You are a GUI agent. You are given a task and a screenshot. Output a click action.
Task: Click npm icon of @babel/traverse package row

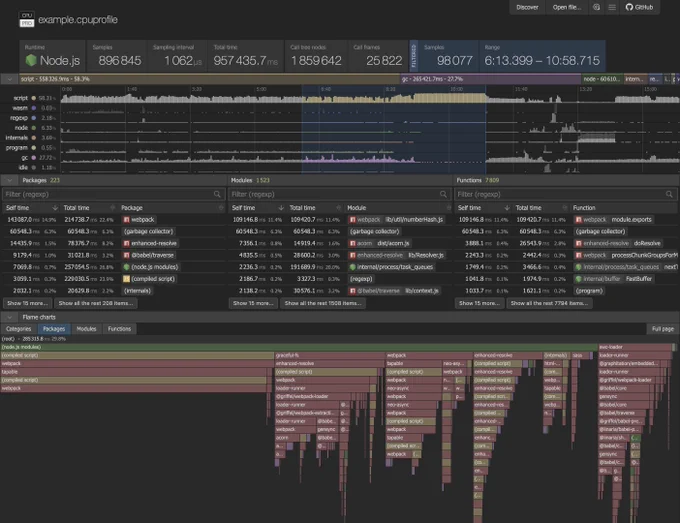(127, 255)
